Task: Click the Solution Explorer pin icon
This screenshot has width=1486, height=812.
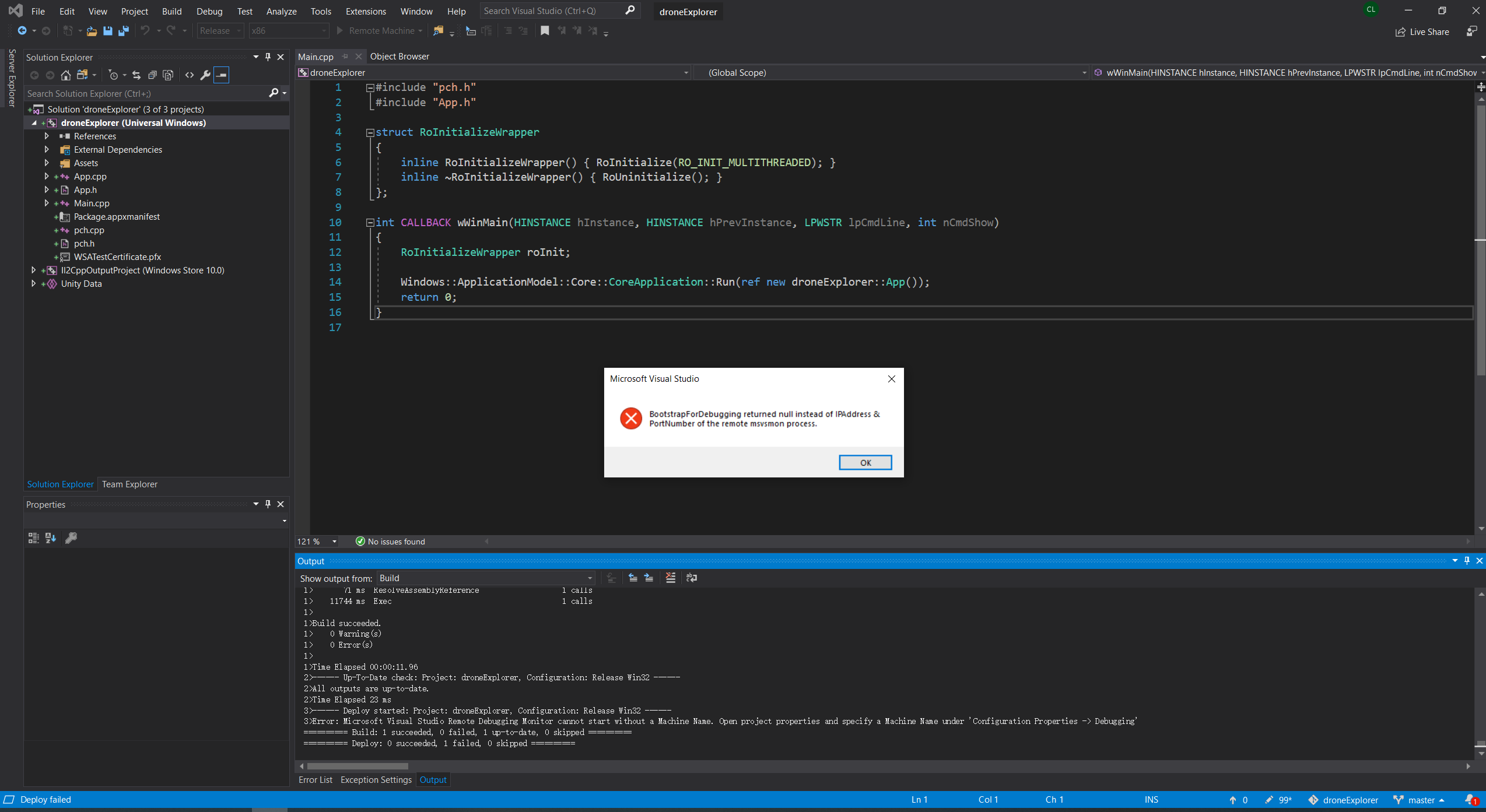Action: (268, 57)
